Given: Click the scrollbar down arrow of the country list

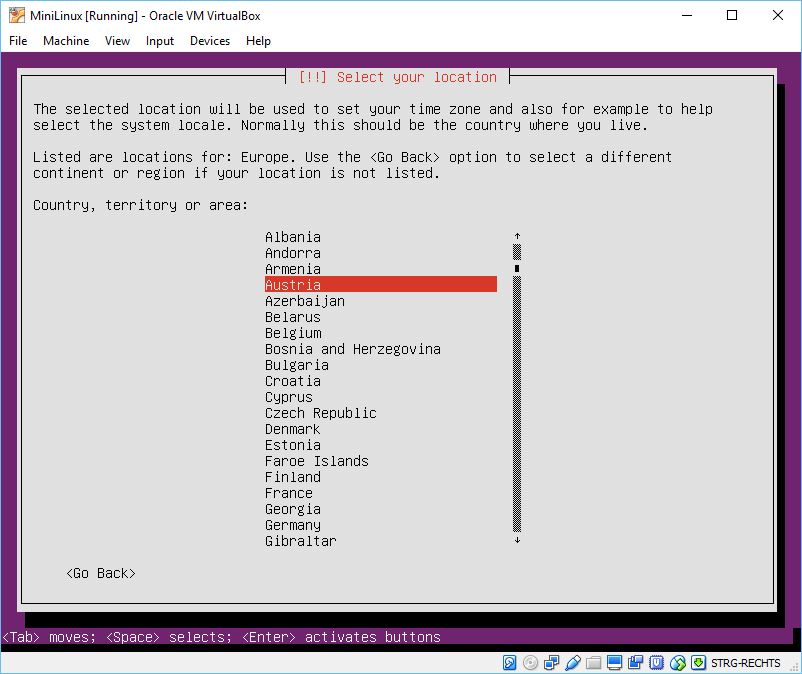Looking at the screenshot, I should (x=517, y=541).
